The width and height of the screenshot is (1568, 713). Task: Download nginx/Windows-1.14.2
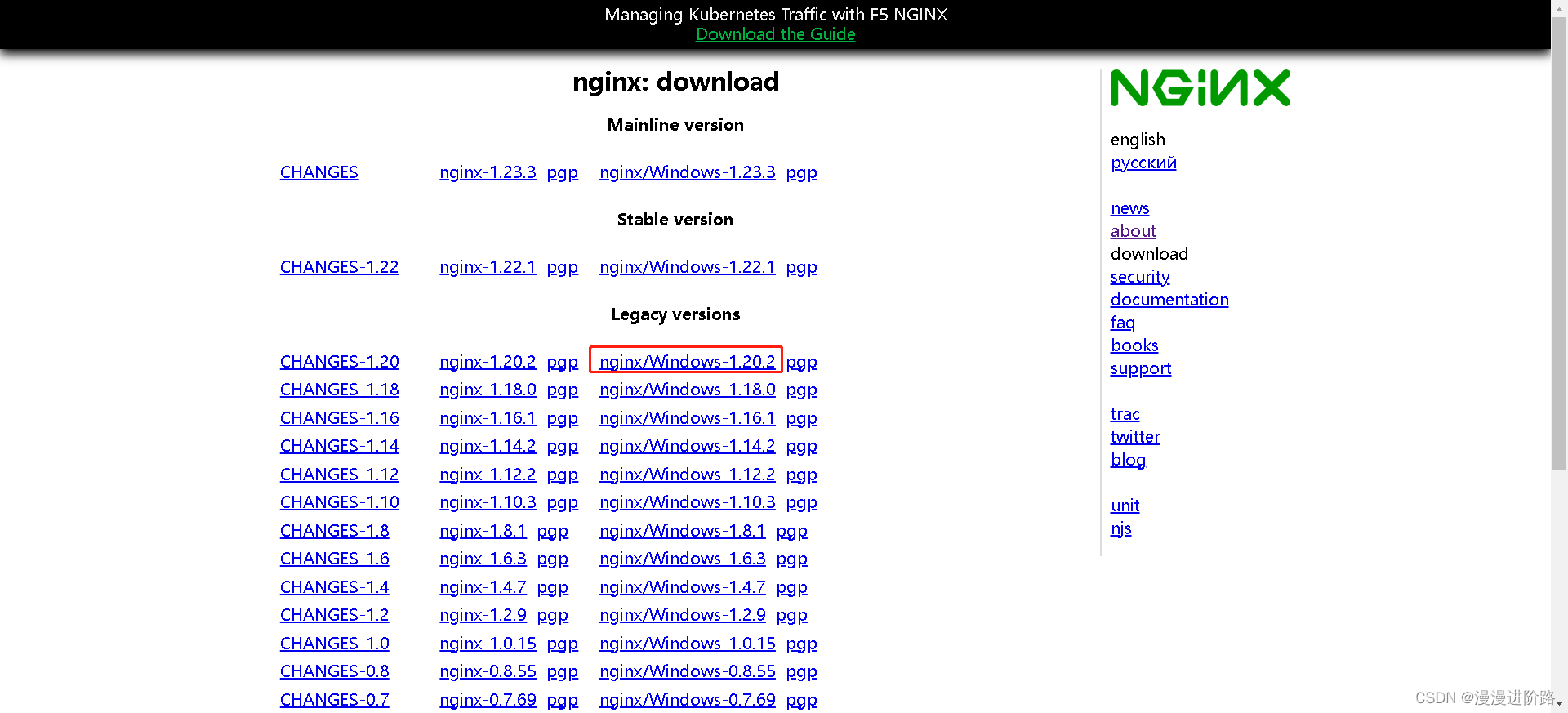click(687, 446)
